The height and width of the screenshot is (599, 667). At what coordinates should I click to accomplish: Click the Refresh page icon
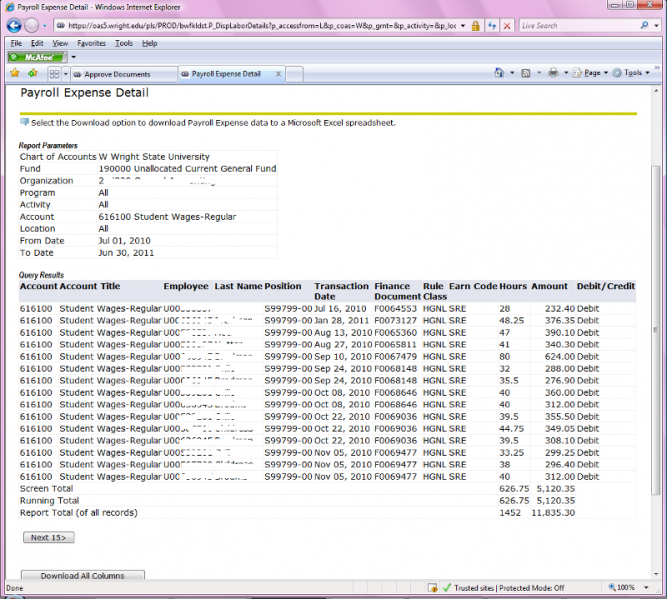pyautogui.click(x=492, y=26)
